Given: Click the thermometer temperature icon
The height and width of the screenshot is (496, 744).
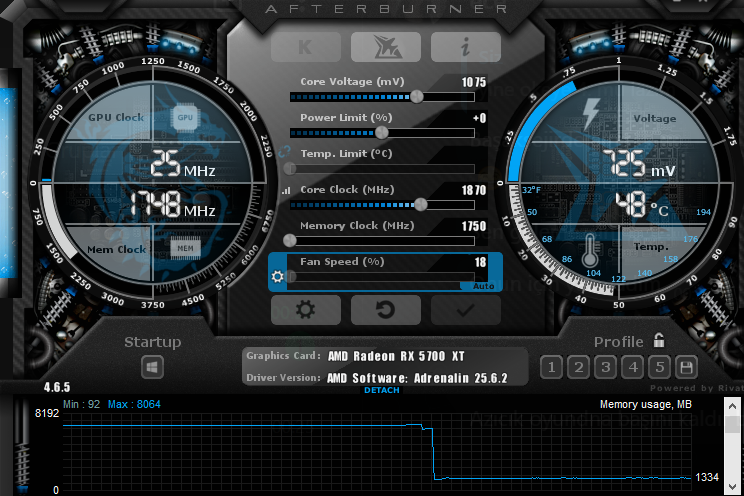Looking at the screenshot, I should [x=590, y=251].
